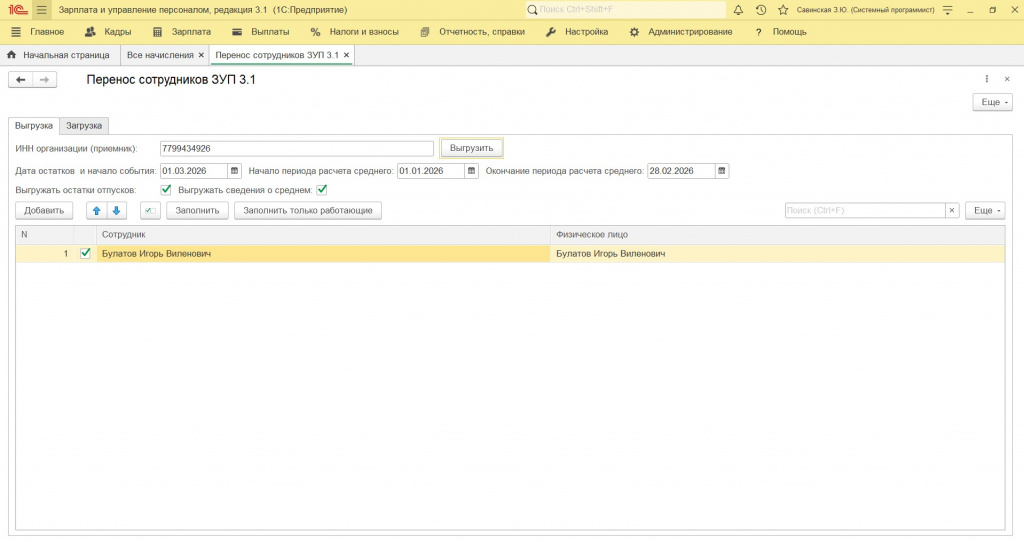
Task: Move row down with blue arrow
Action: (116, 210)
